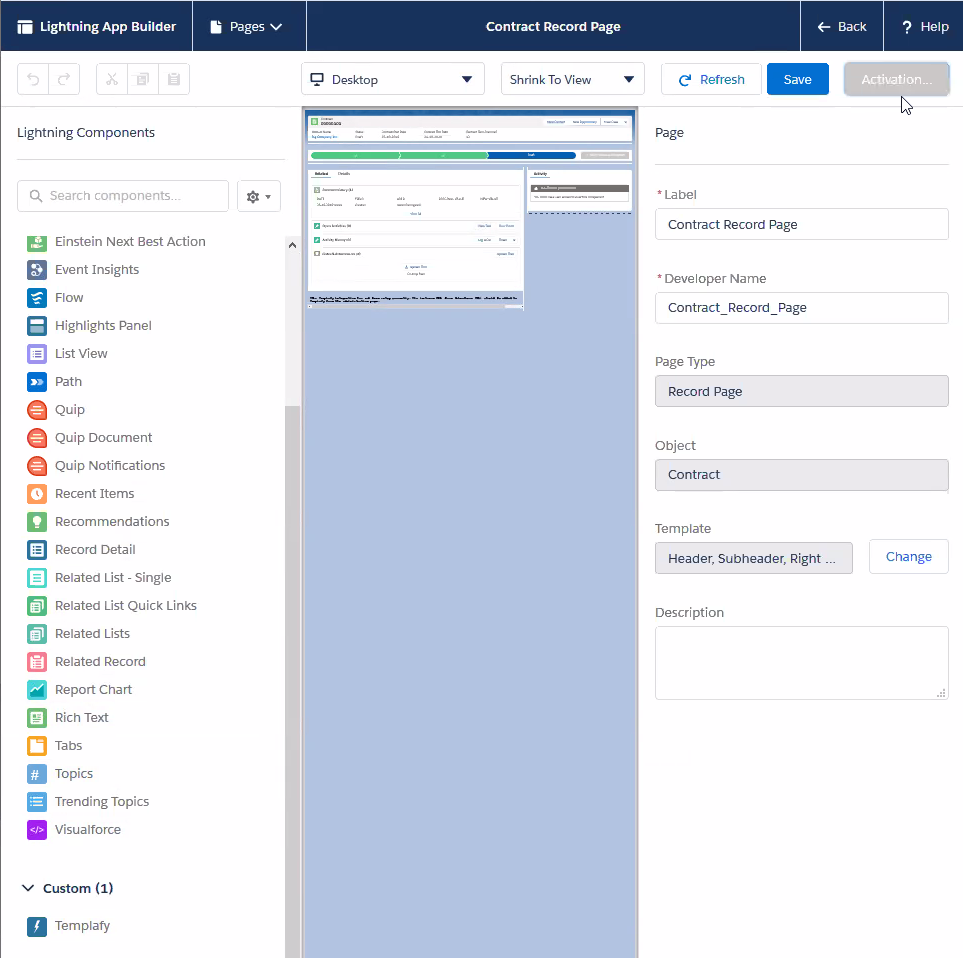Save the Contract Record Page
The height and width of the screenshot is (958, 963).
(x=797, y=79)
